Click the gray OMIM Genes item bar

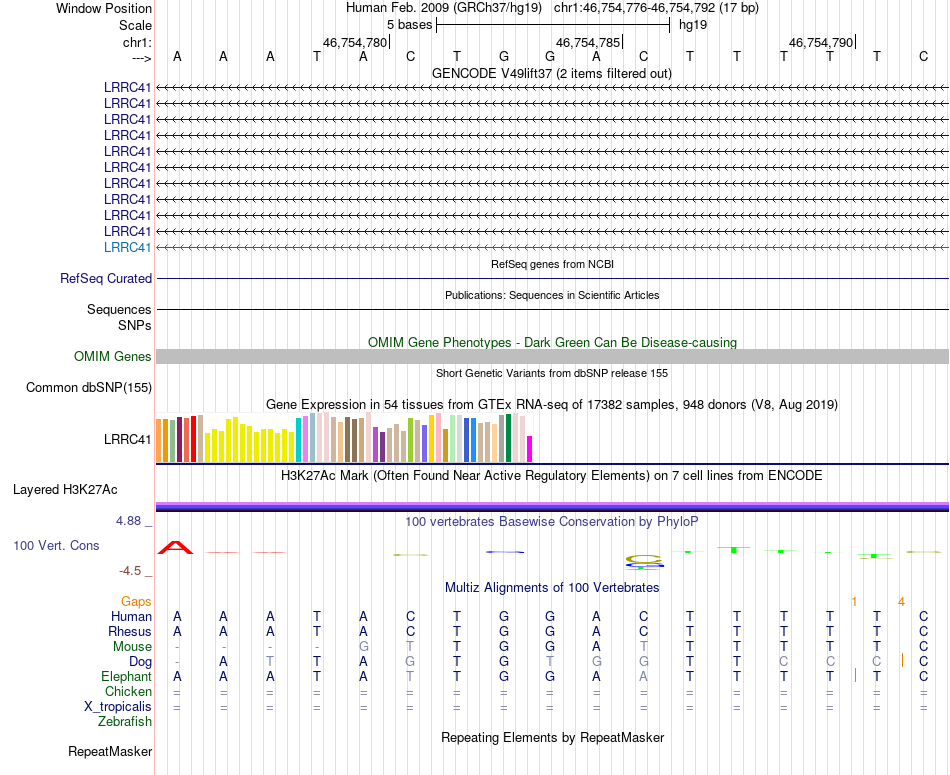click(552, 356)
